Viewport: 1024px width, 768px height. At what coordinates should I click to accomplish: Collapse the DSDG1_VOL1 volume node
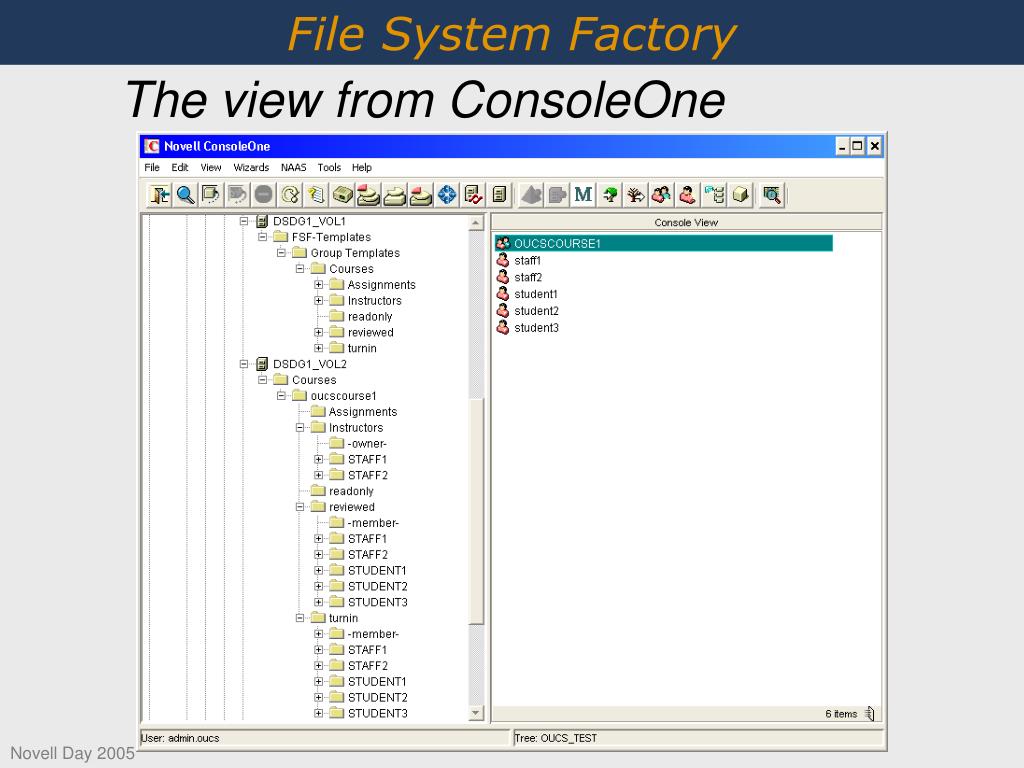click(244, 221)
